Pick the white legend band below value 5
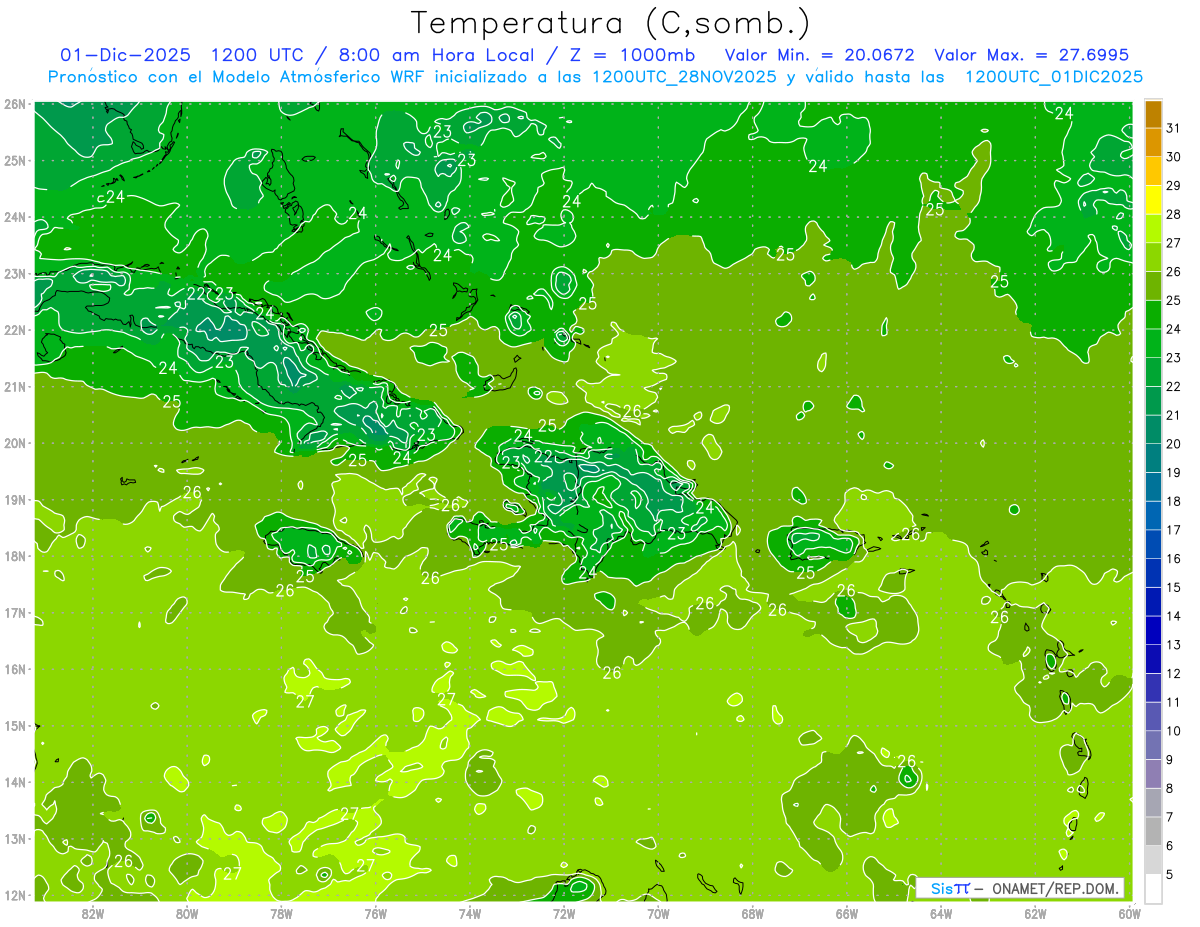Viewport: 1200px width, 927px height. [1154, 888]
